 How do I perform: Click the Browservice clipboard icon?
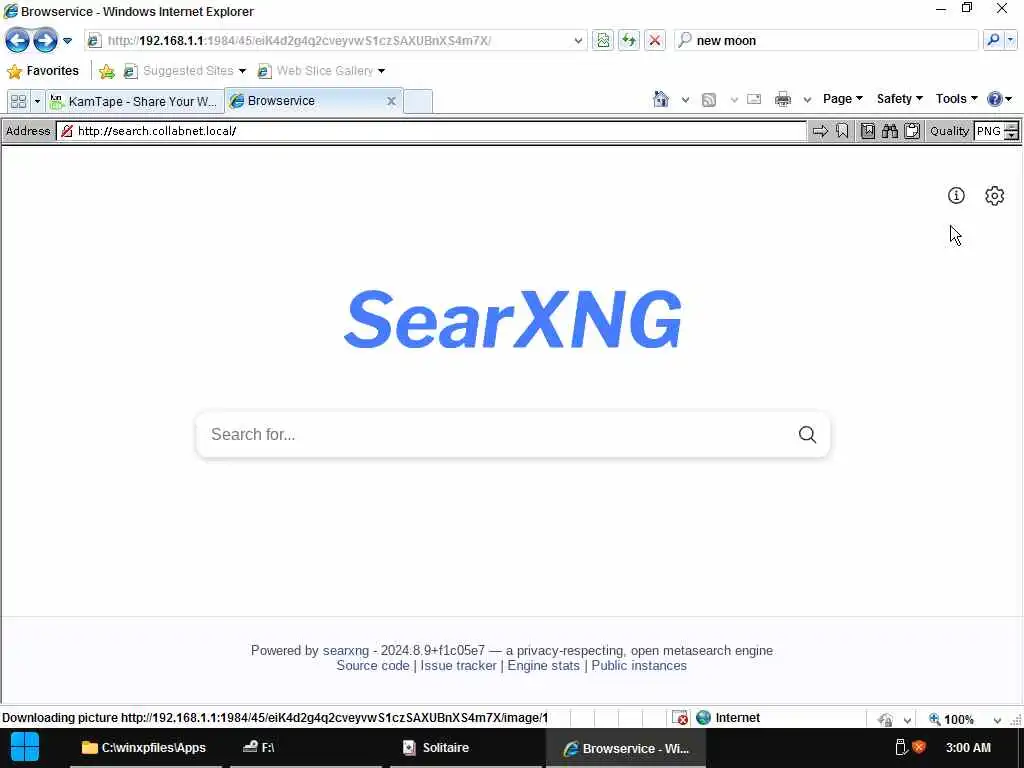coord(912,131)
